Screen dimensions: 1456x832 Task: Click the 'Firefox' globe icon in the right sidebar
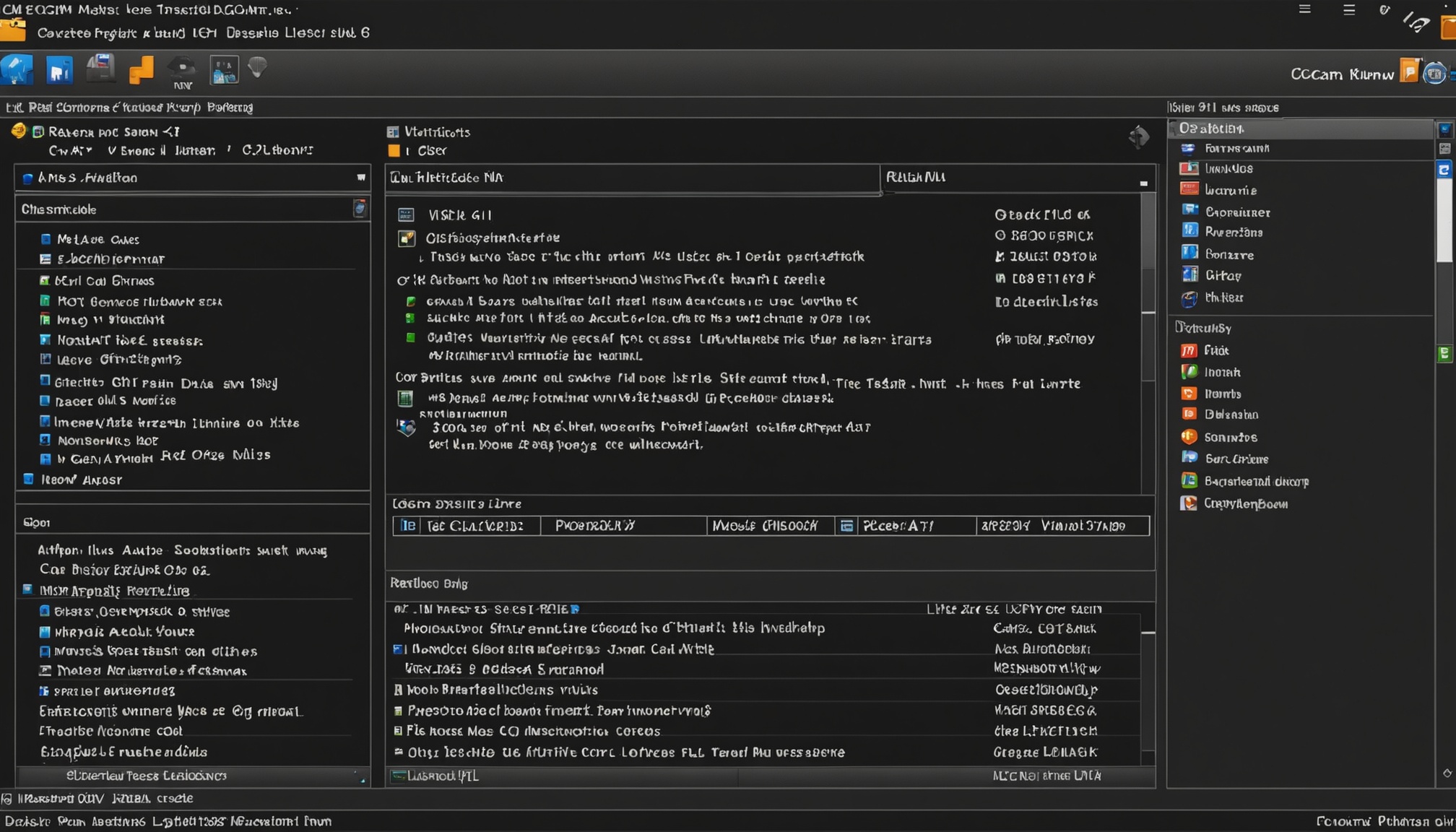(1189, 298)
